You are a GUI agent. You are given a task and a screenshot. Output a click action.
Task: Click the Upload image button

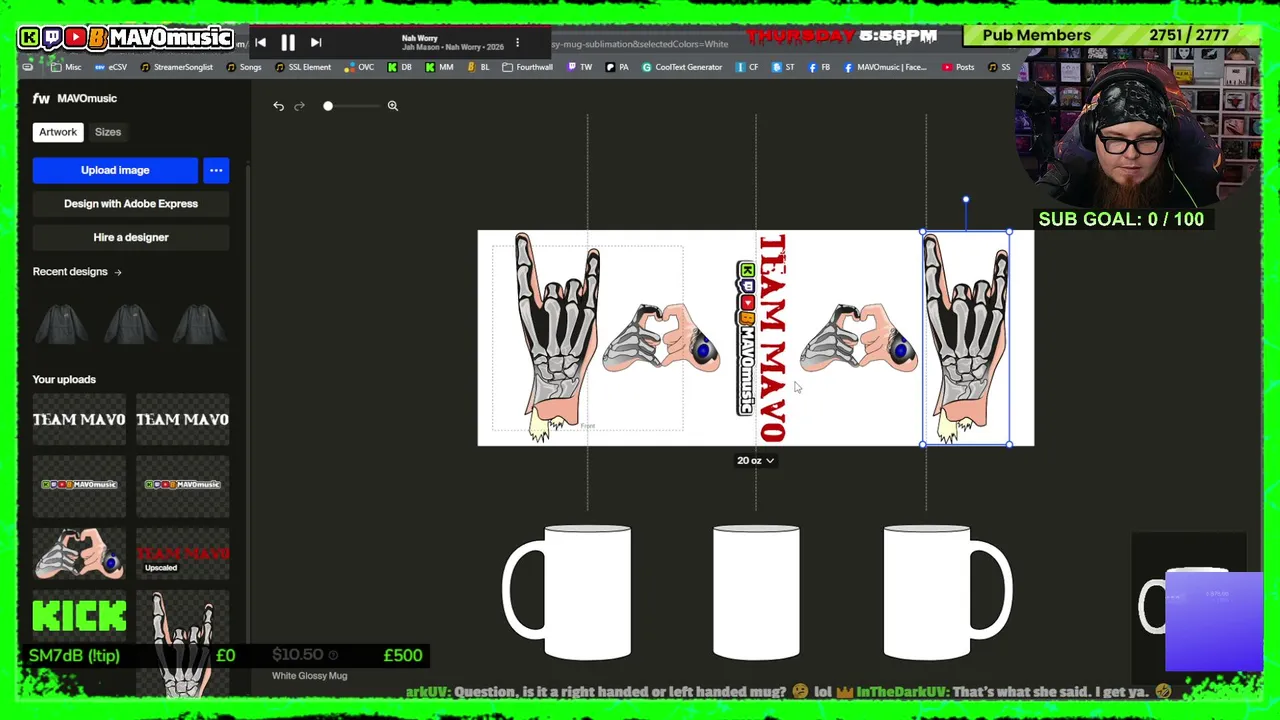coord(115,170)
